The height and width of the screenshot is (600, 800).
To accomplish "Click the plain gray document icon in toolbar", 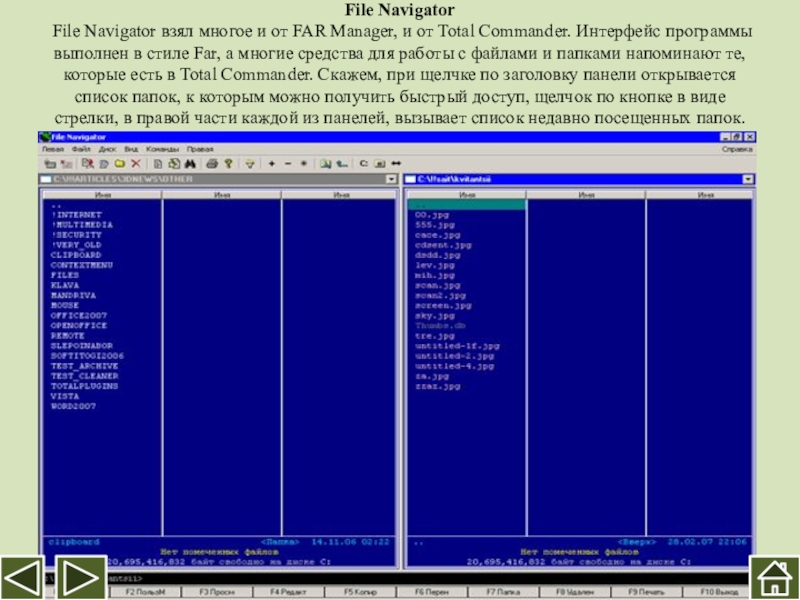I will click(158, 164).
